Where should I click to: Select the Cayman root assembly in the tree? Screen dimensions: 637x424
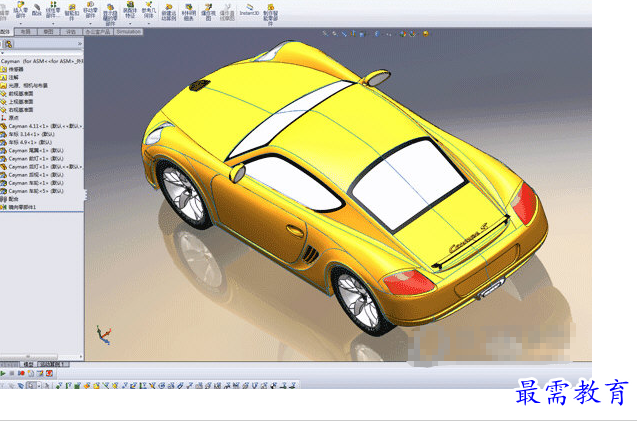click(x=42, y=61)
